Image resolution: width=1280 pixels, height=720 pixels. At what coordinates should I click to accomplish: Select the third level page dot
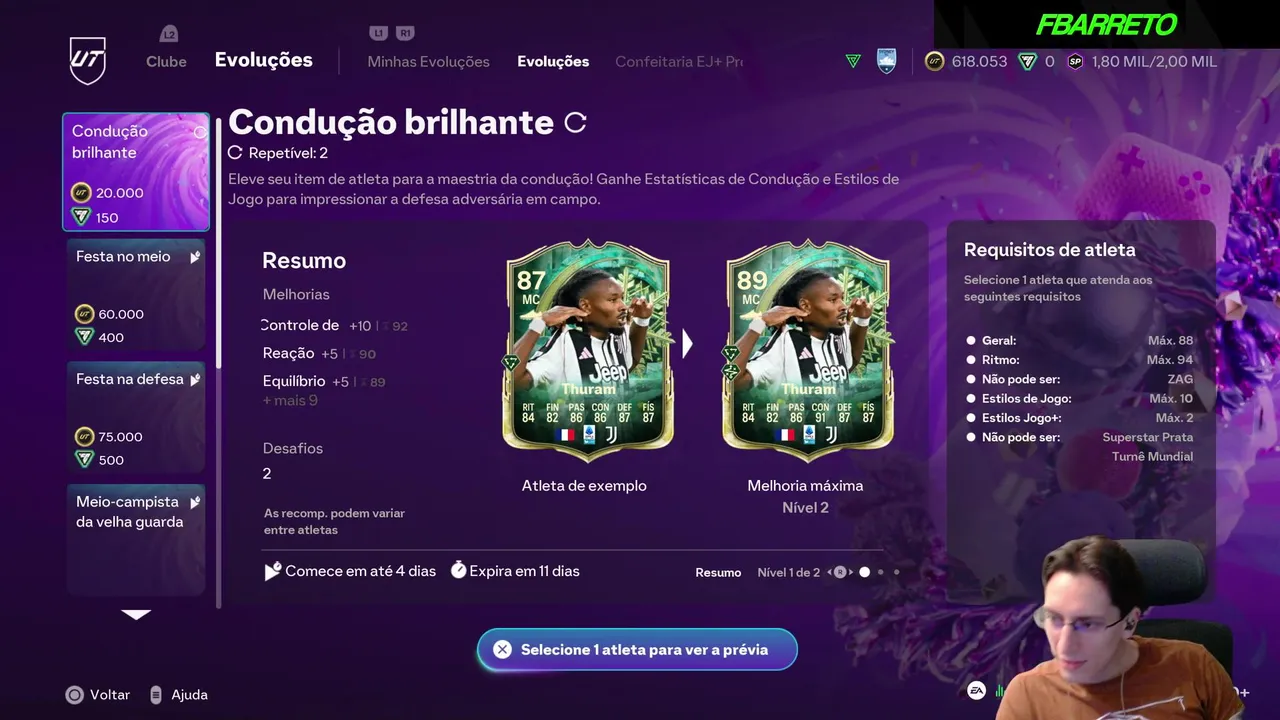tap(896, 572)
